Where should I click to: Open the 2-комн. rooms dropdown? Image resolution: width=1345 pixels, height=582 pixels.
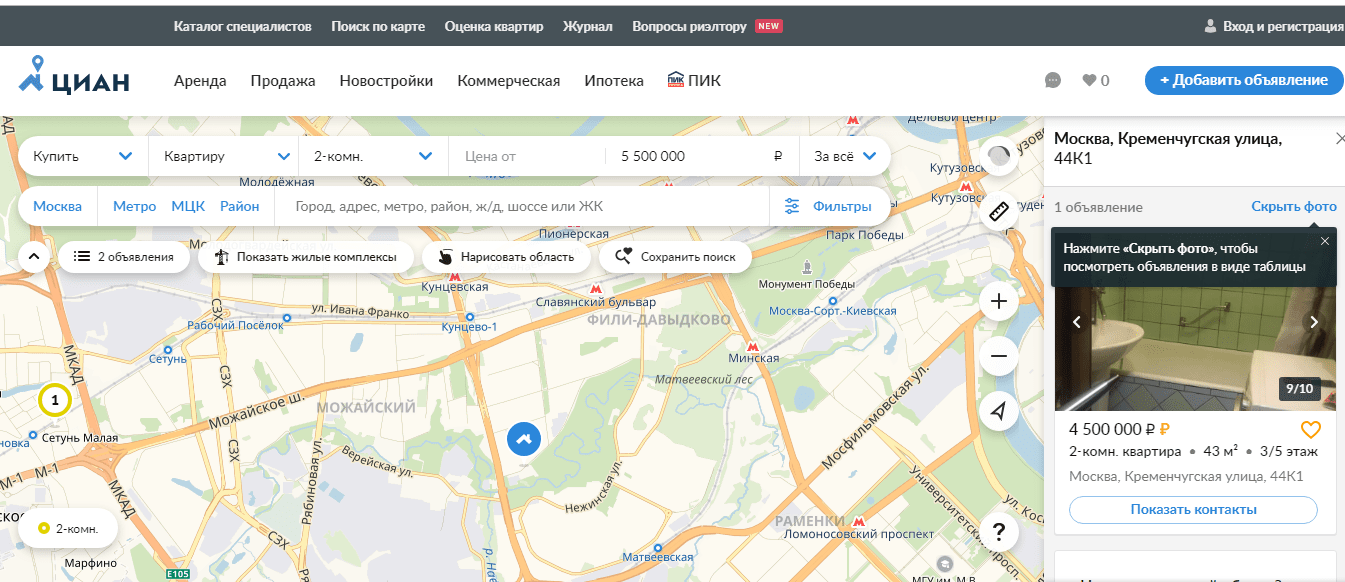coord(372,156)
